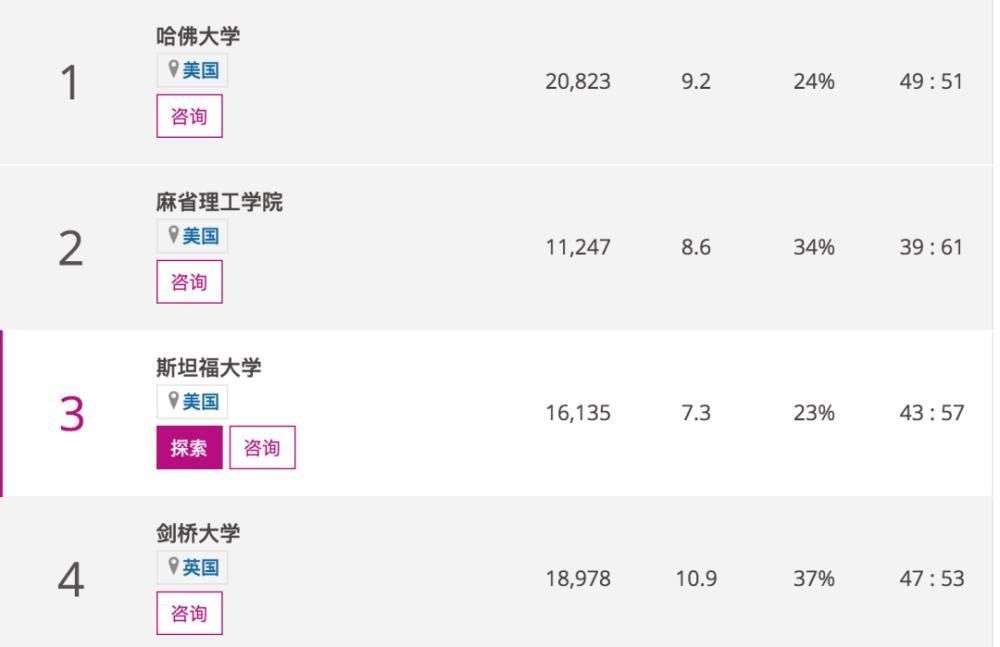Click the 20,823 student count for Harvard
1000x647 pixels.
(578, 82)
